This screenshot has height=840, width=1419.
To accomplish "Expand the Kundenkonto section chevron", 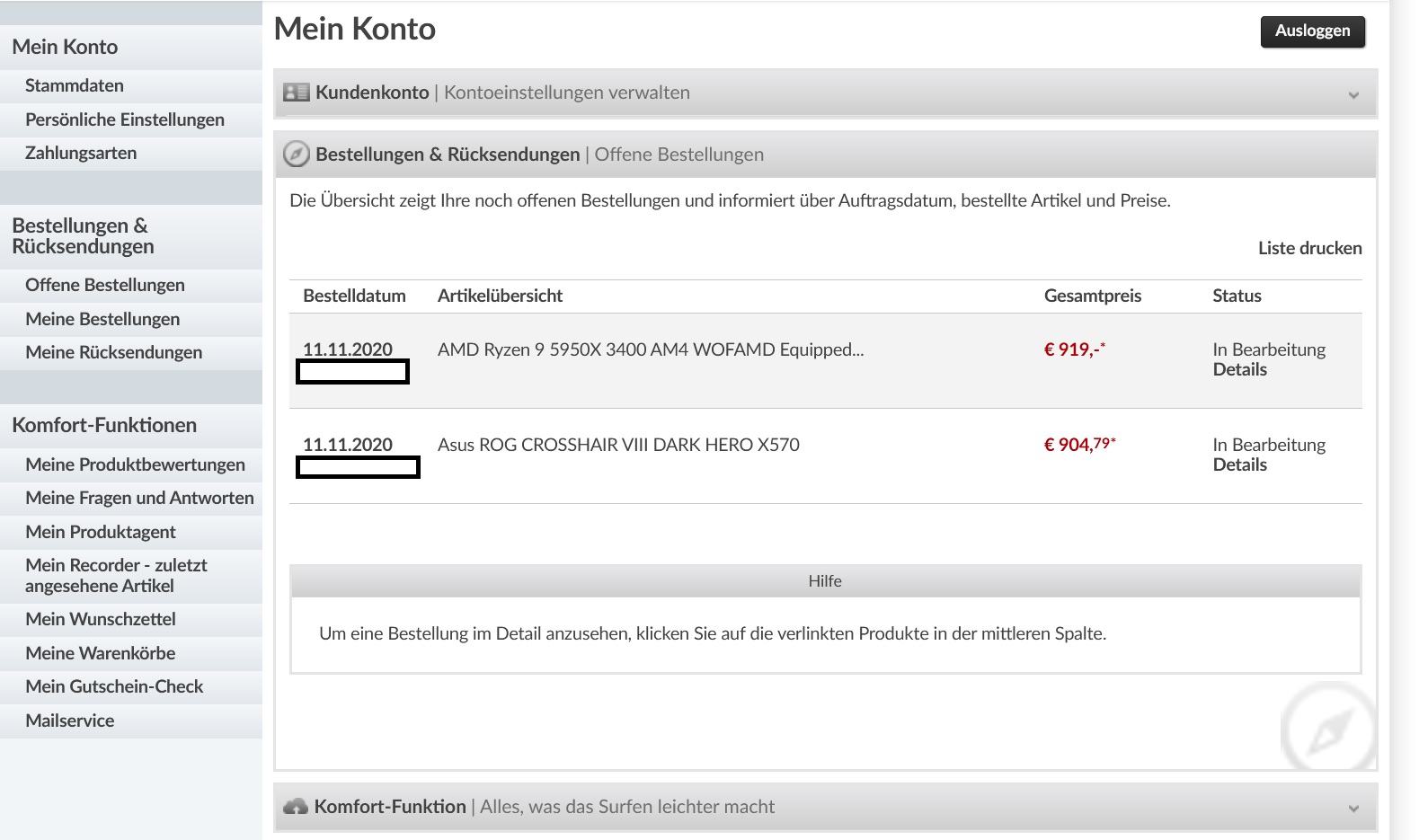I will click(x=1353, y=94).
